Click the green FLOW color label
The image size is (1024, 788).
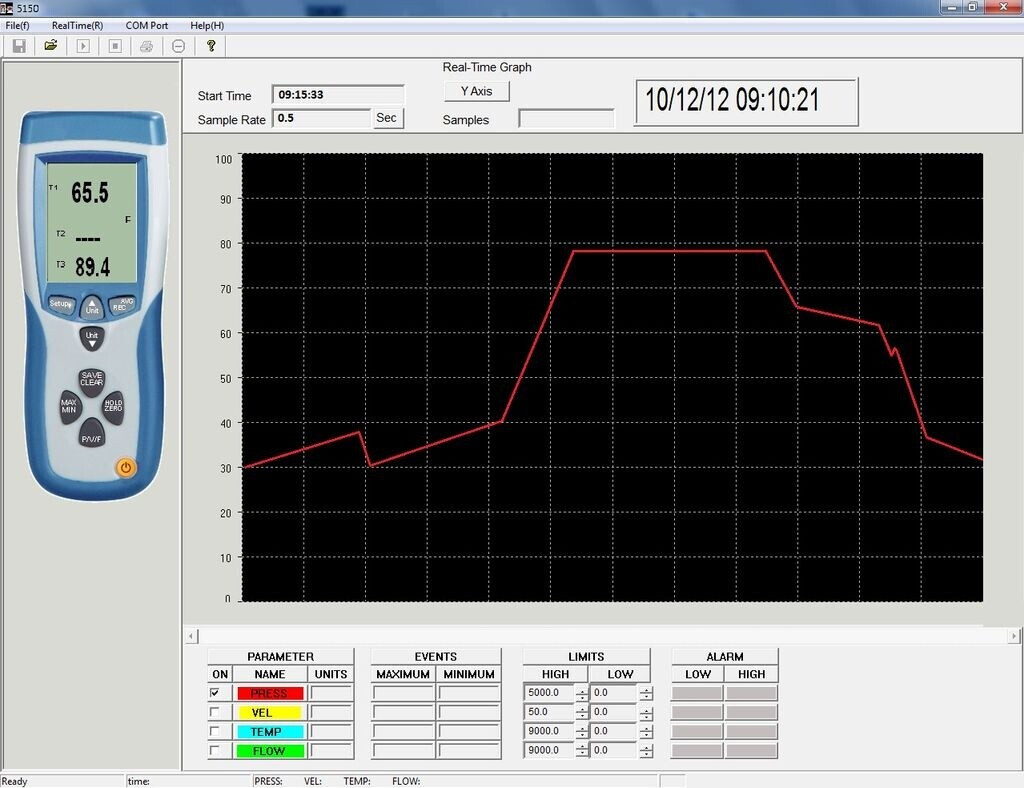[269, 751]
